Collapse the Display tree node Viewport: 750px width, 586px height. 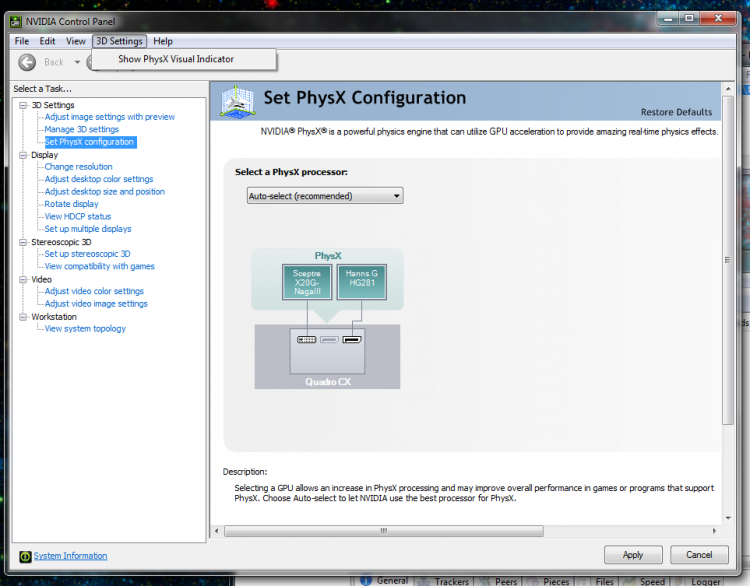pyautogui.click(x=22, y=155)
